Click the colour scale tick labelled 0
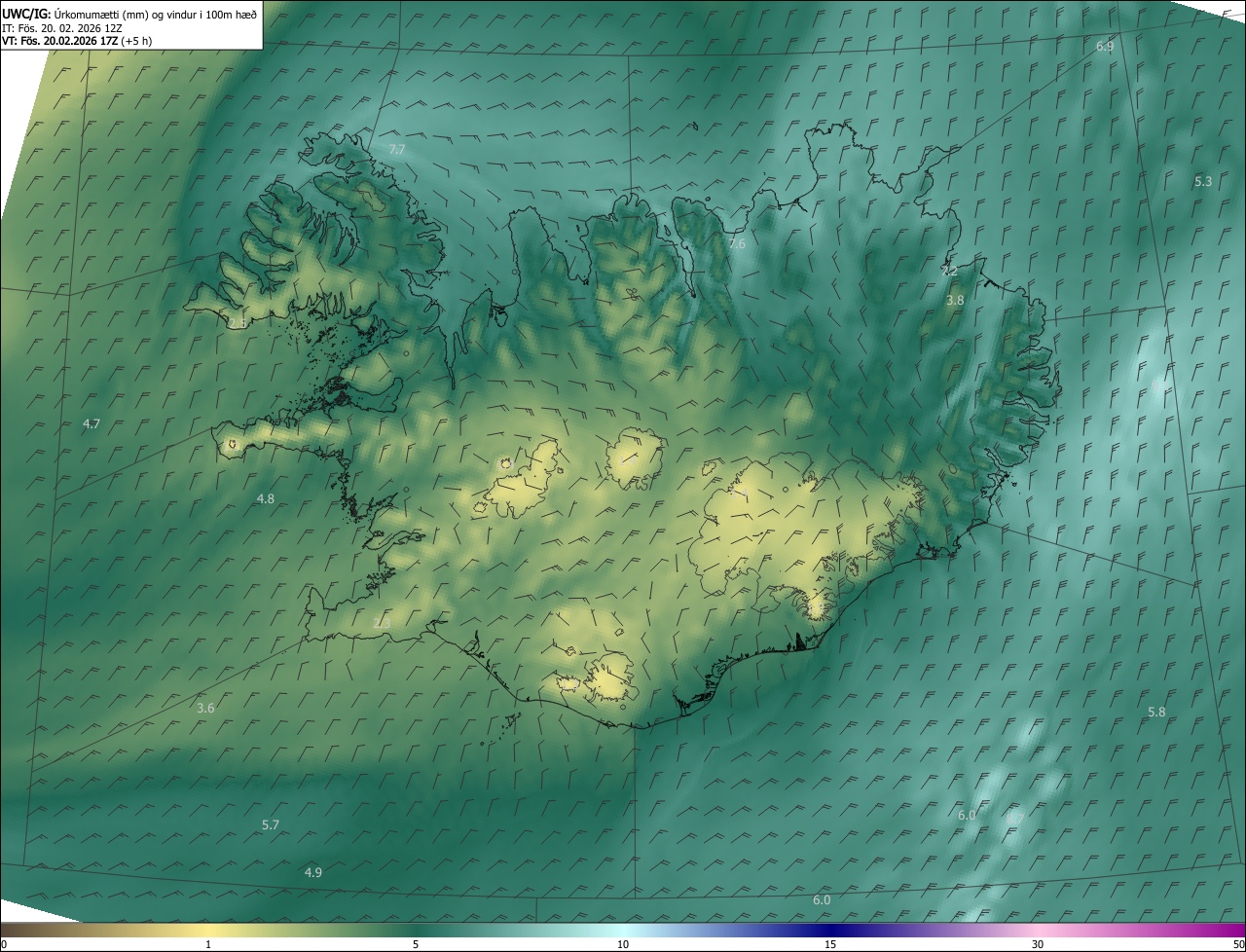 (x=4, y=944)
